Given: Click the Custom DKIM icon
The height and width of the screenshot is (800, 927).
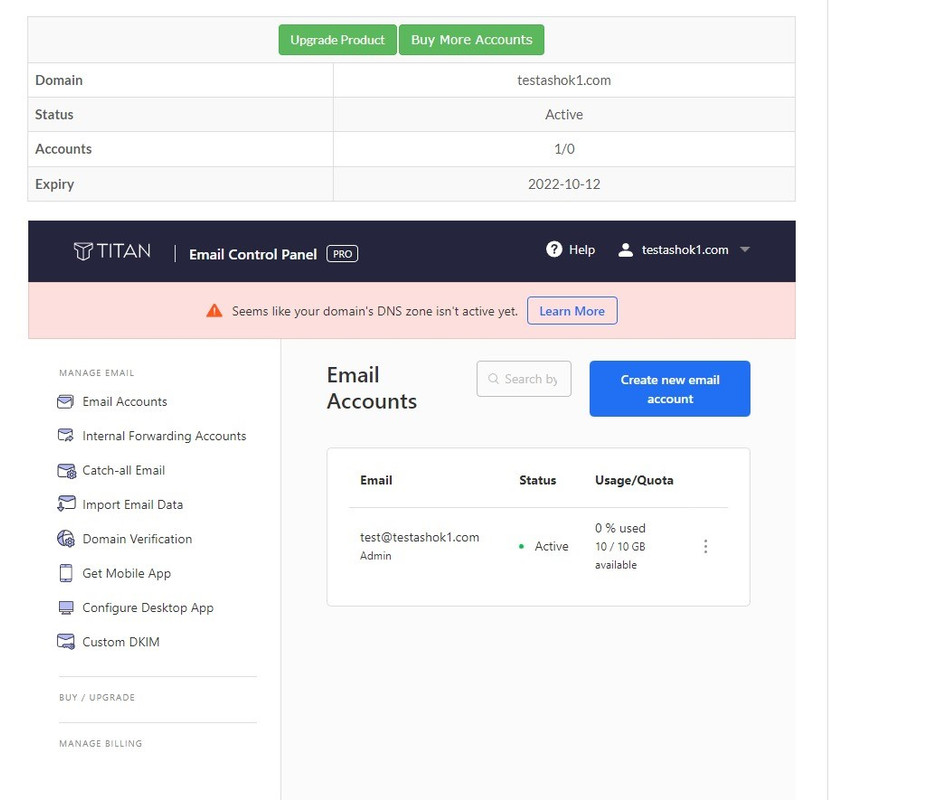Looking at the screenshot, I should 66,642.
